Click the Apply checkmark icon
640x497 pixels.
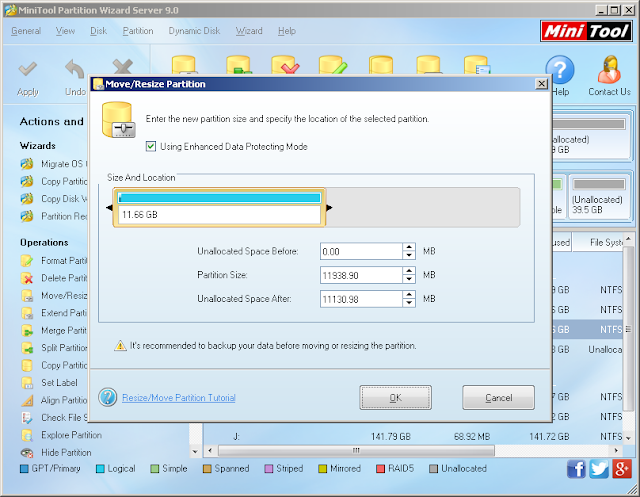(x=28, y=69)
